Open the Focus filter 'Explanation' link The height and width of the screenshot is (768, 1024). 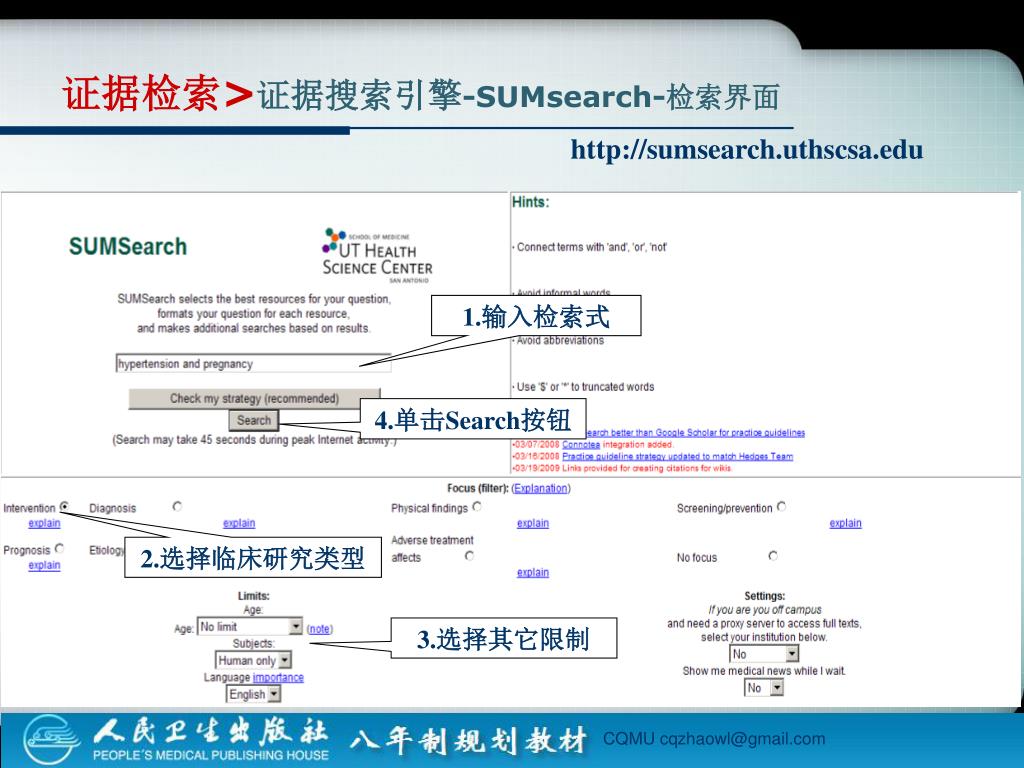(x=541, y=488)
